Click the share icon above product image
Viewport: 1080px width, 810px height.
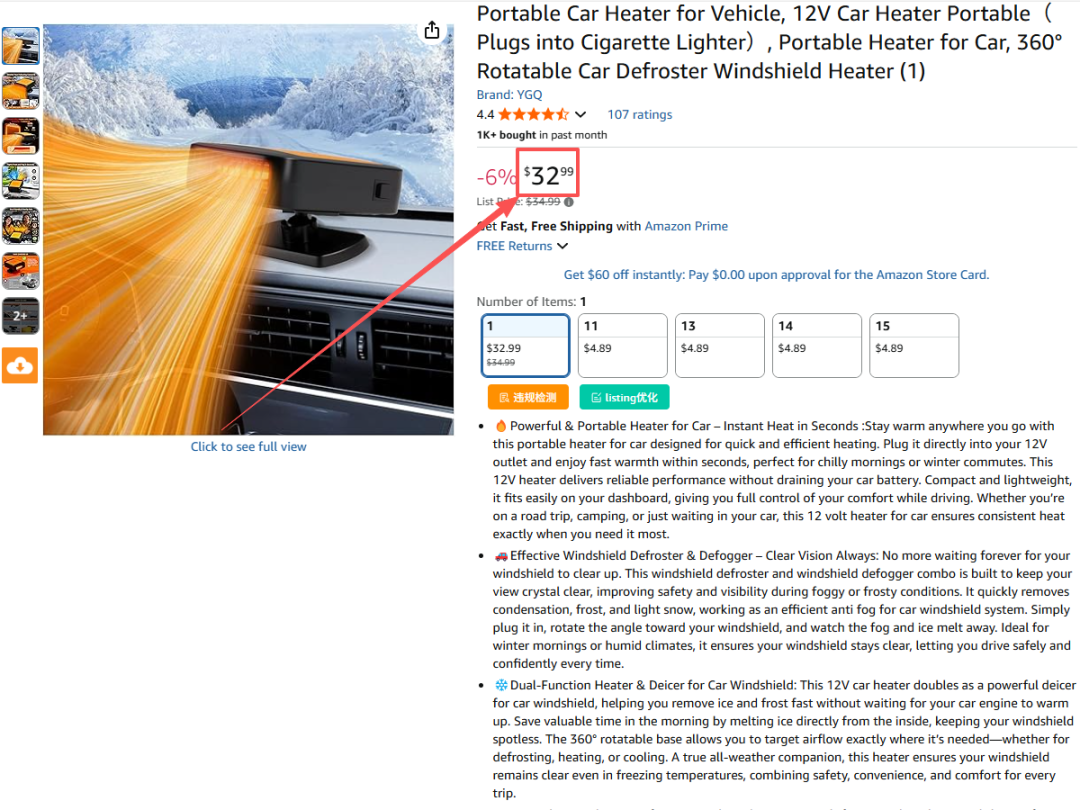(x=432, y=30)
